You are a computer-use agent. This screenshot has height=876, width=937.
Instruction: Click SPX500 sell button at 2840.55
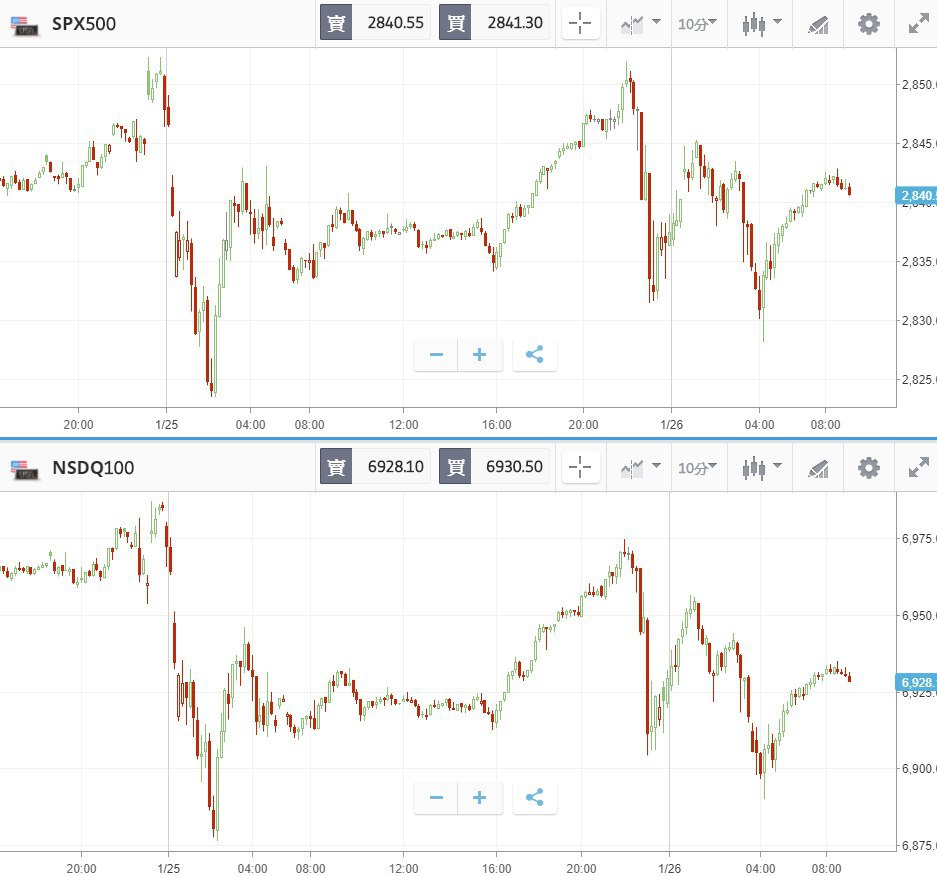click(x=375, y=23)
